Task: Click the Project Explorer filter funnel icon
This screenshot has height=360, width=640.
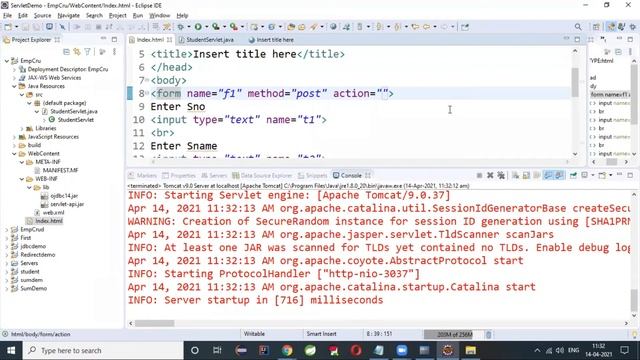Action: (87, 52)
